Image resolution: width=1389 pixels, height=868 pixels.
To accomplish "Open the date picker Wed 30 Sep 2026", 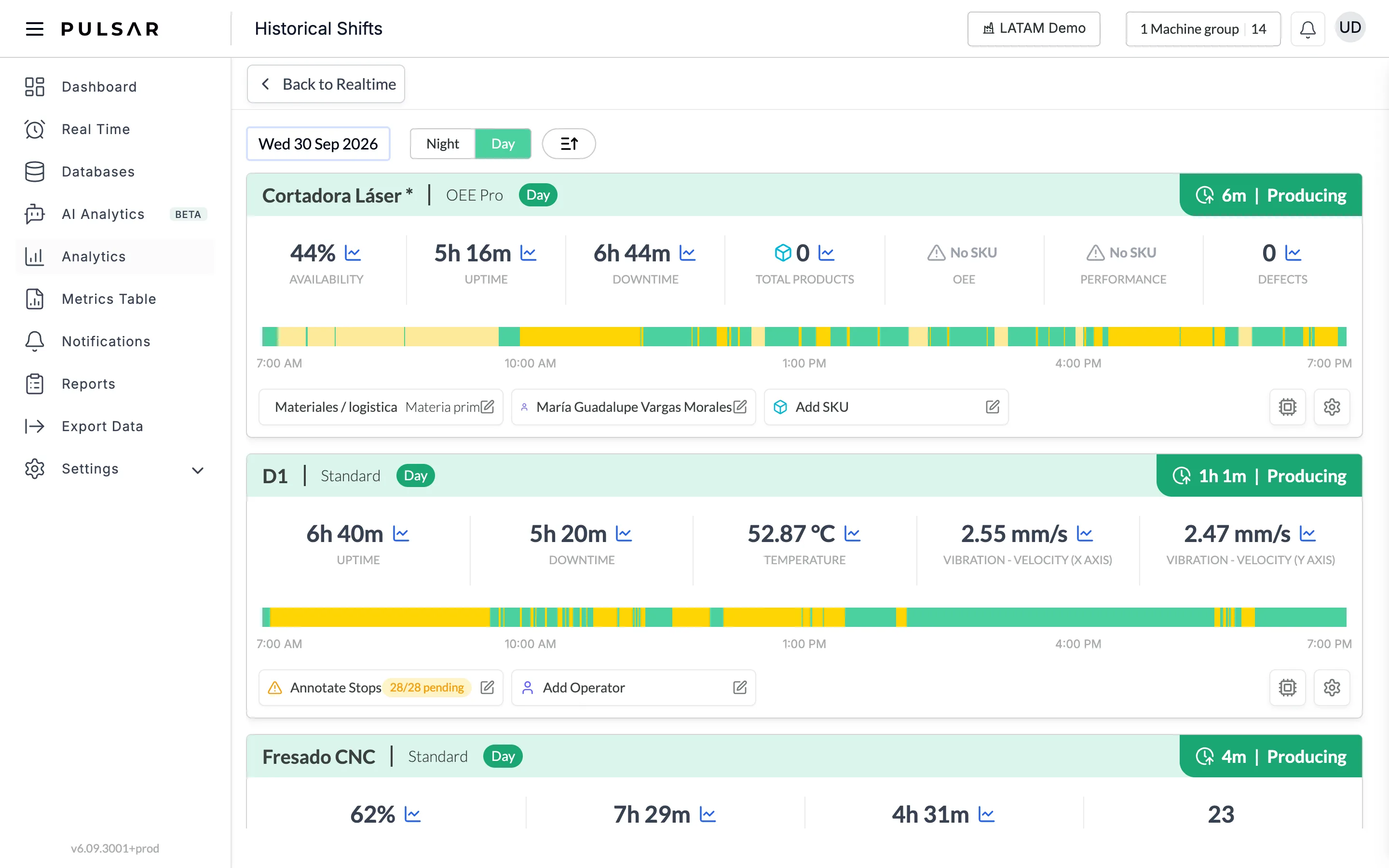I will point(318,144).
